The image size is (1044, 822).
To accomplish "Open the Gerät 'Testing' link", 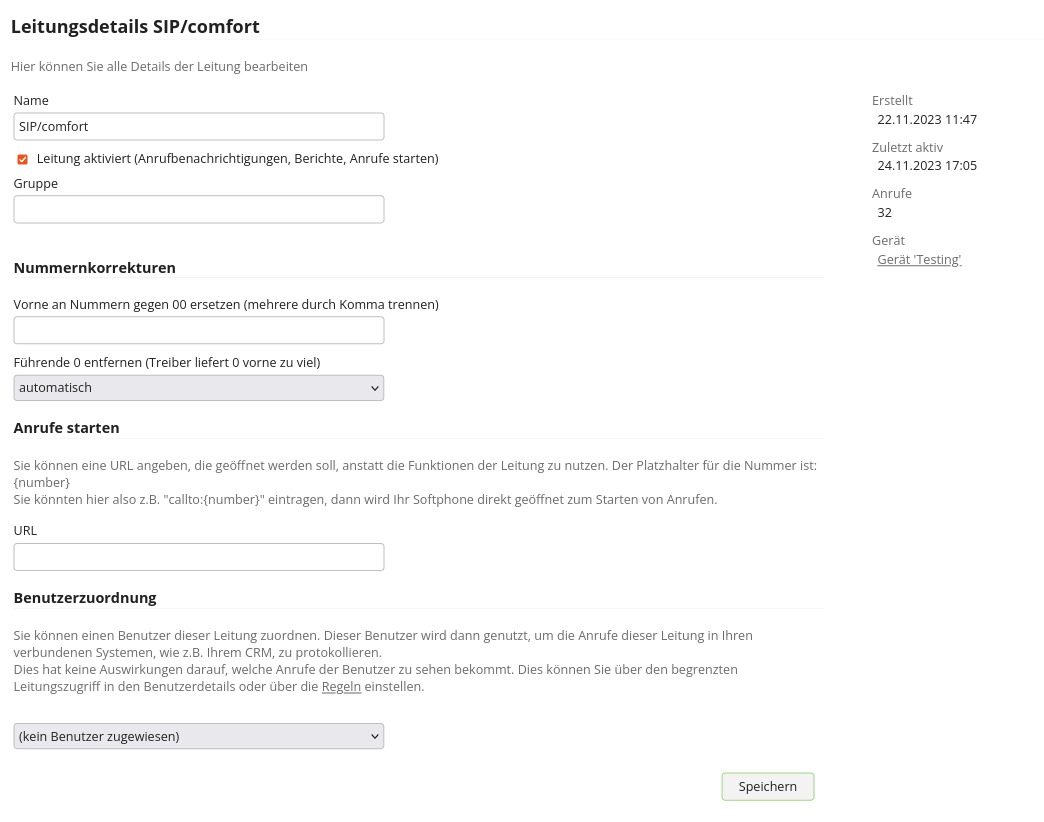I will pos(919,260).
